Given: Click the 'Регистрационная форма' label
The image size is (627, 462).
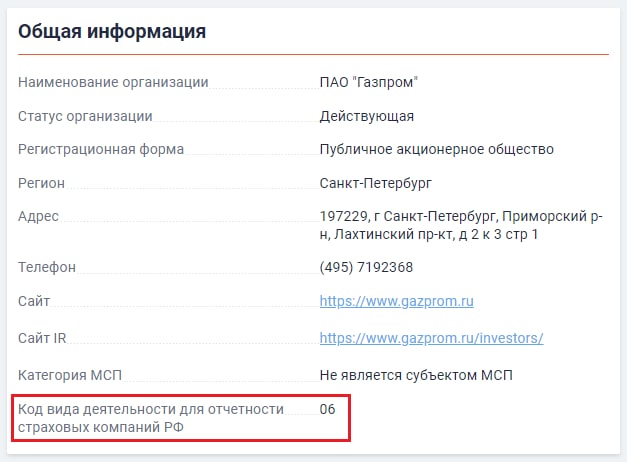Looking at the screenshot, I should point(101,150).
